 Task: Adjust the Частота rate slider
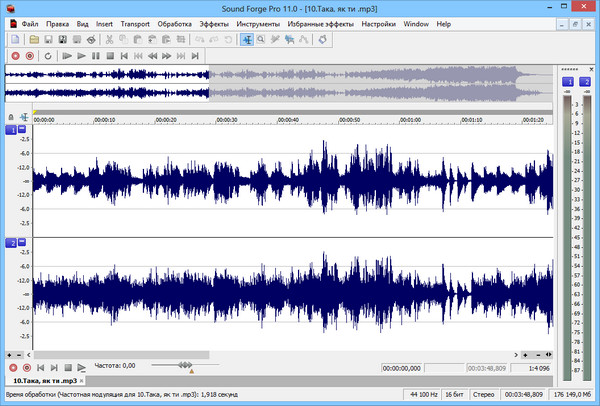click(x=184, y=366)
